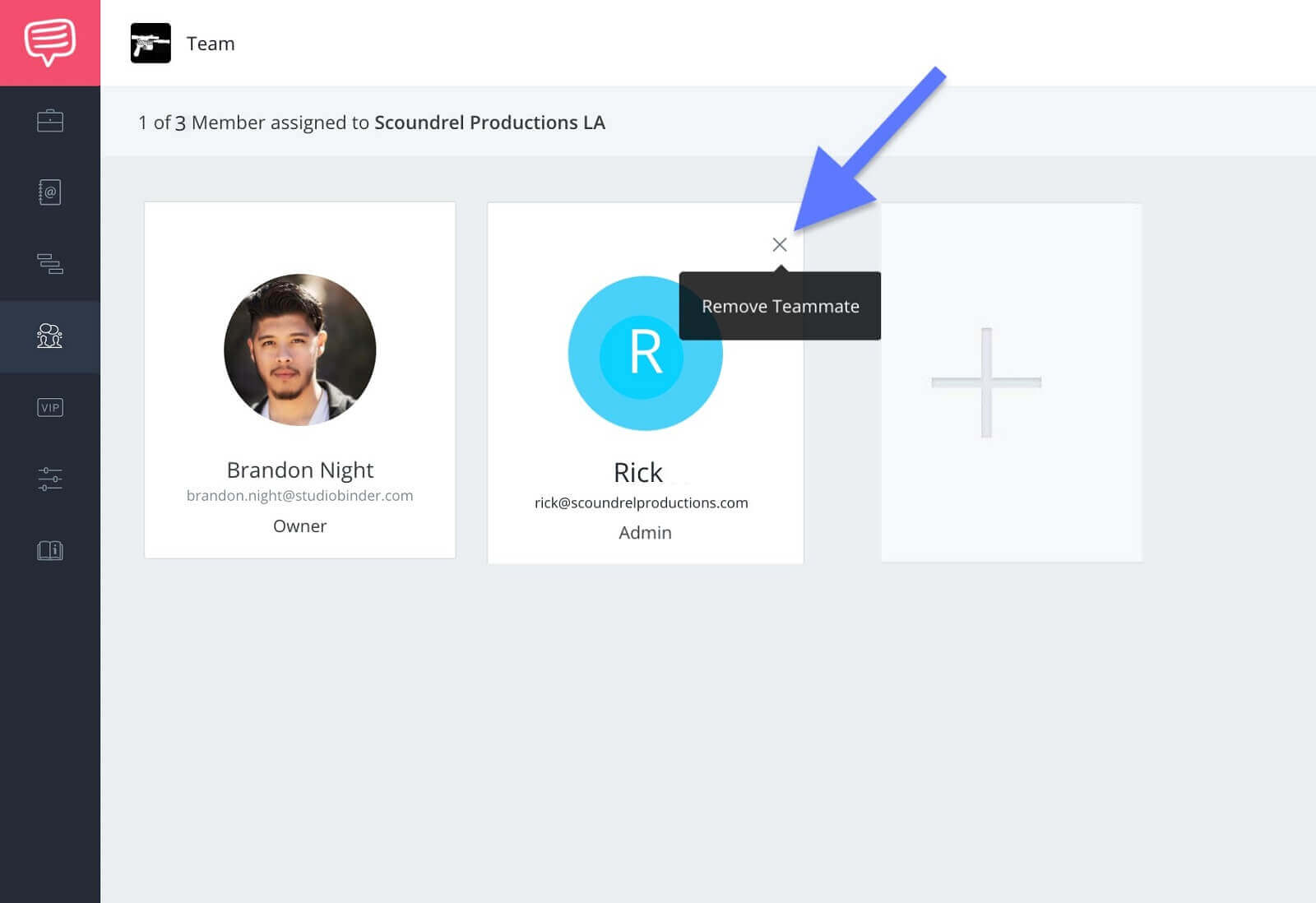1316x903 pixels.
Task: Click rick@scoundrelproductions.com email
Action: 642,502
